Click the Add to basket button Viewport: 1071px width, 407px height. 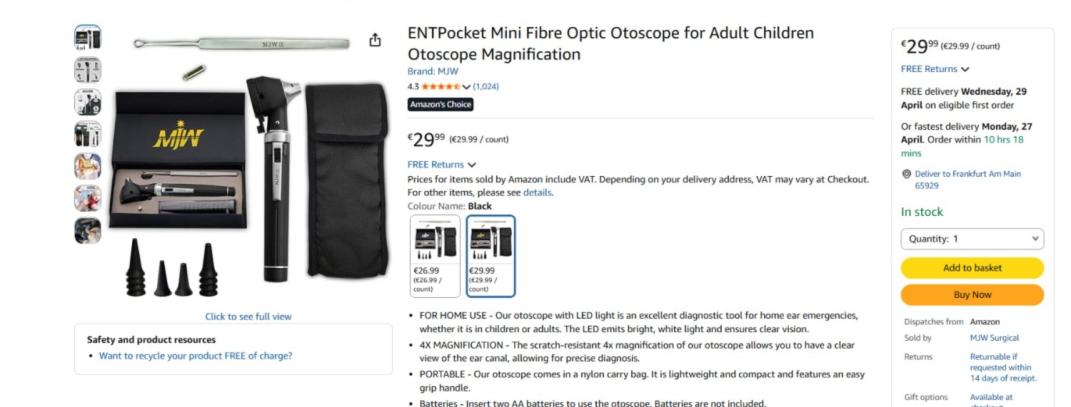[x=972, y=268]
